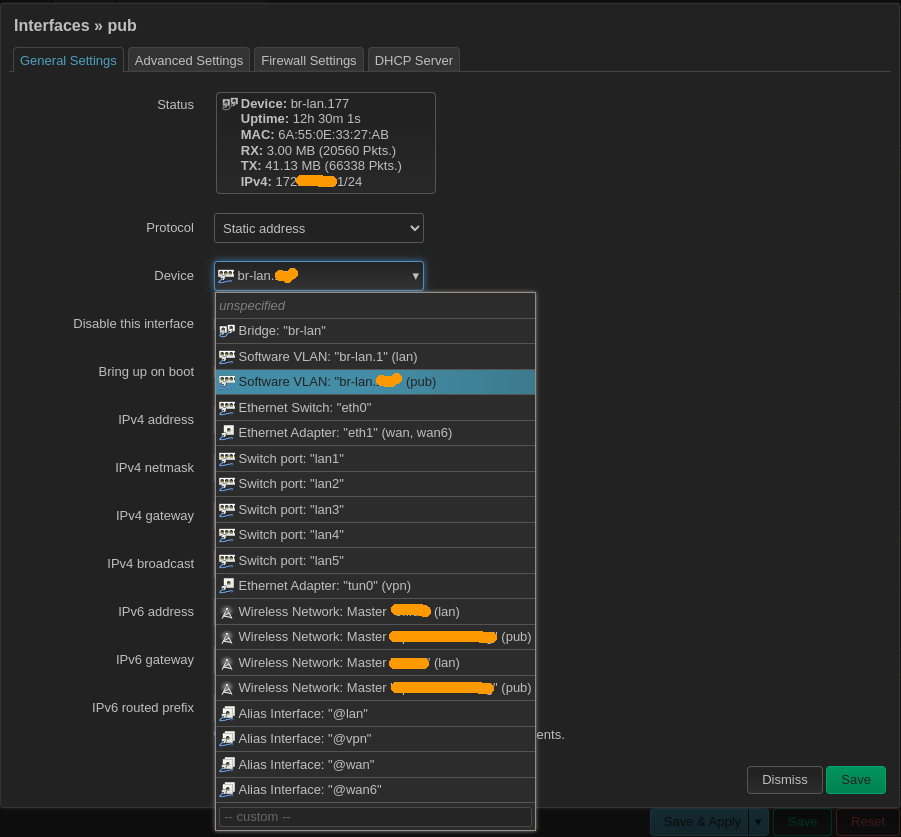
Task: Click the bridge icon beside "br-lan"
Action: click(227, 331)
